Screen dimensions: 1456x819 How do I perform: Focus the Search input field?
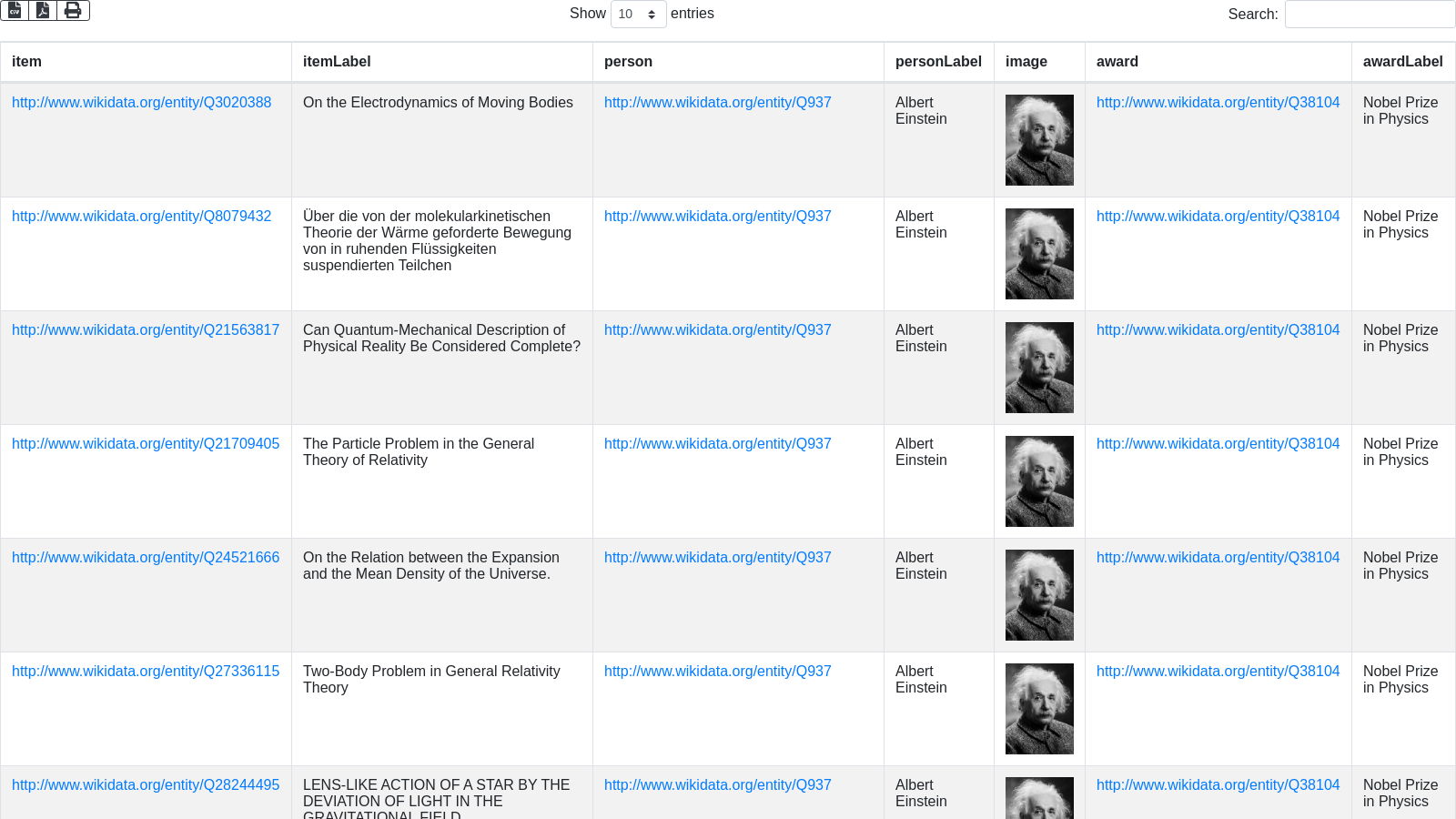1369,15
